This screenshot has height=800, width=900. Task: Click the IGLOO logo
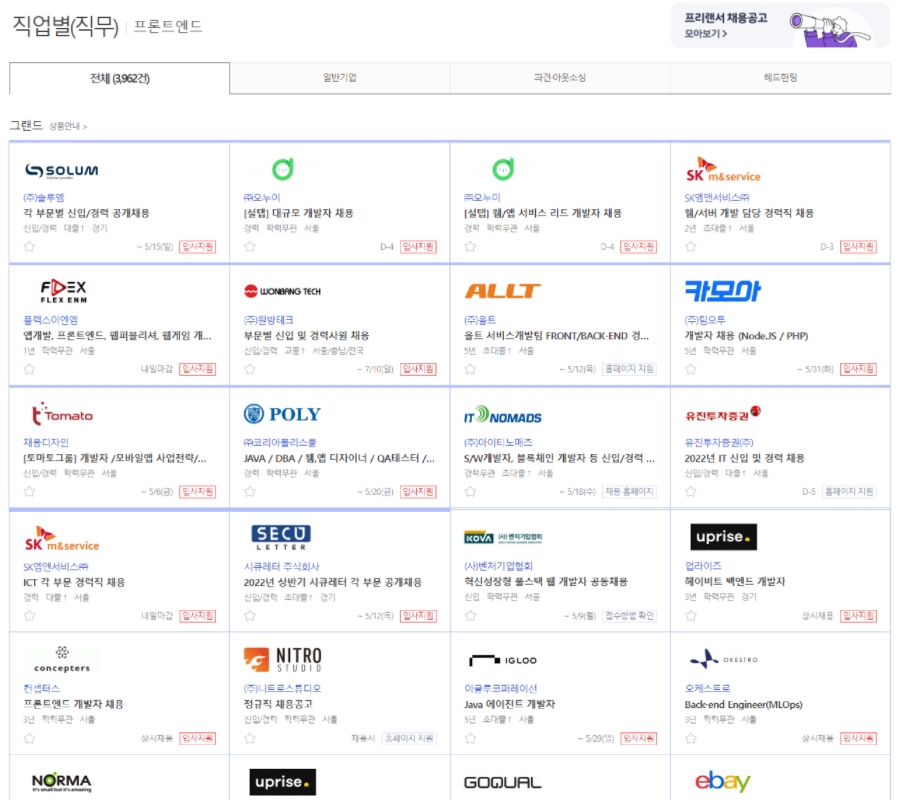point(503,661)
